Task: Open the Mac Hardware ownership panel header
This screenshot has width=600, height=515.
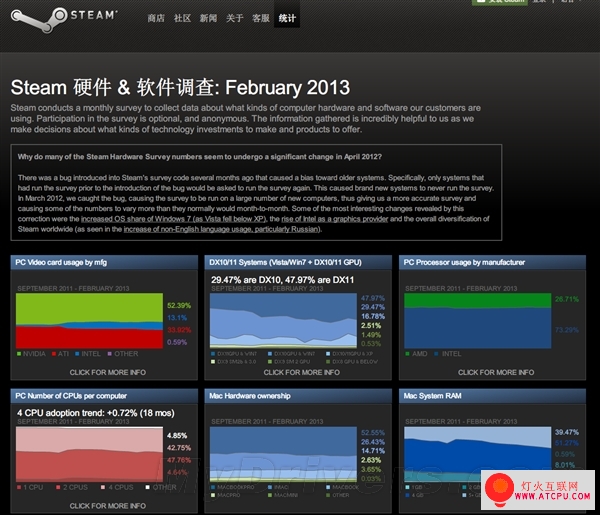Action: click(298, 396)
